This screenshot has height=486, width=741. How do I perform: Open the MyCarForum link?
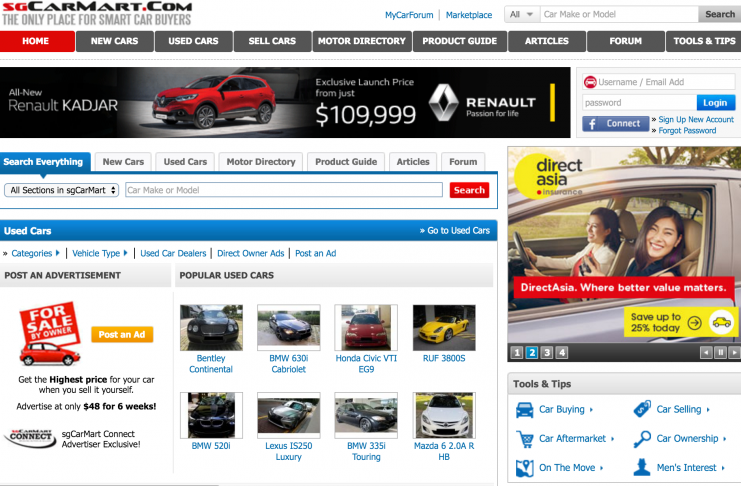409,15
